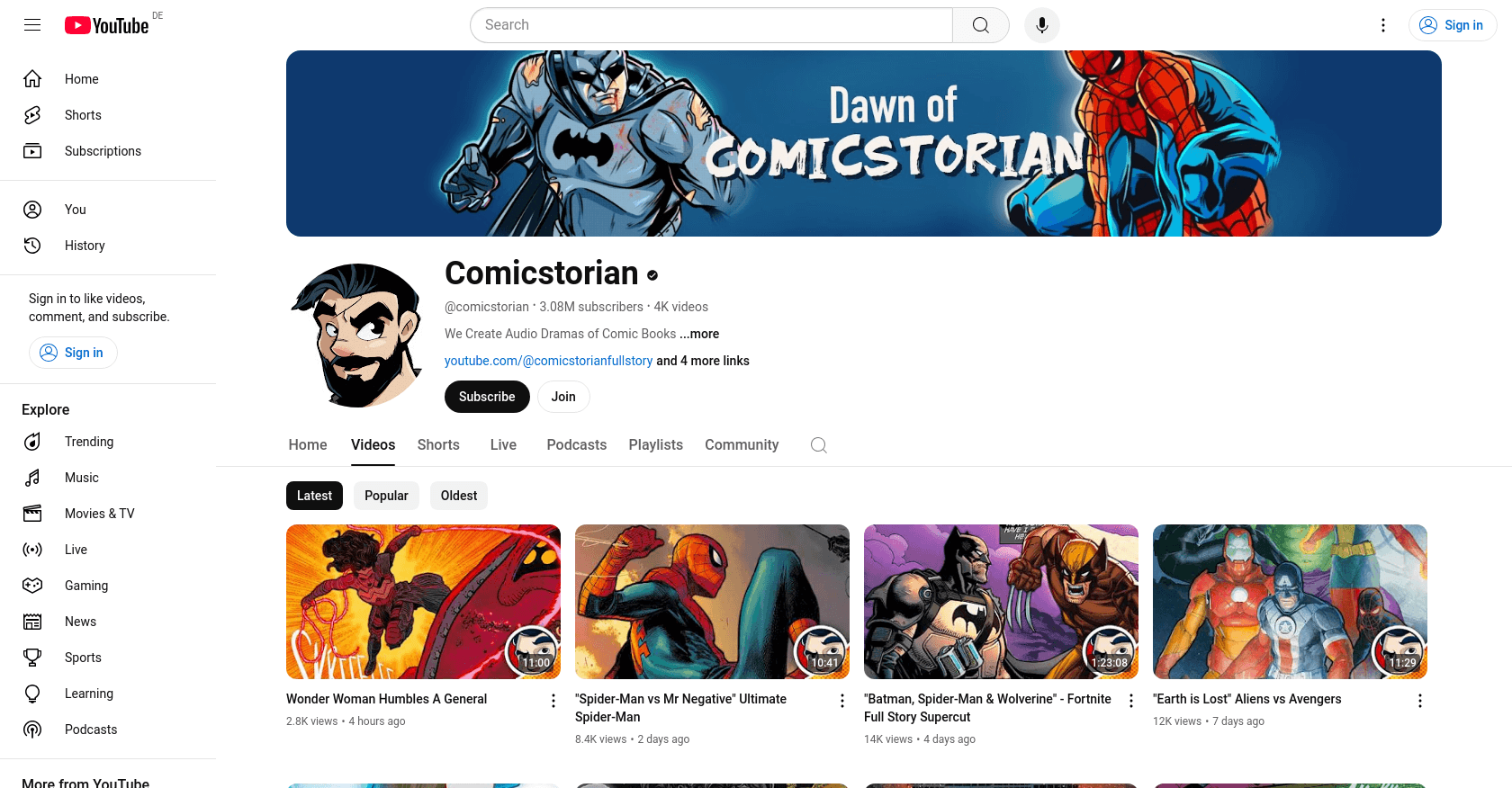Image resolution: width=1512 pixels, height=788 pixels.
Task: Expand channel description with ...more
Action: pyautogui.click(x=699, y=334)
